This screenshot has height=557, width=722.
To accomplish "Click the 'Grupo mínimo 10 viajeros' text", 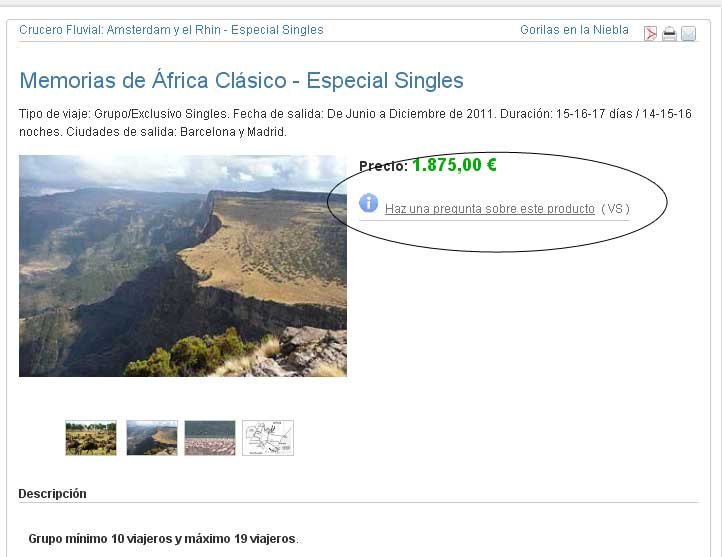I will (x=163, y=539).
